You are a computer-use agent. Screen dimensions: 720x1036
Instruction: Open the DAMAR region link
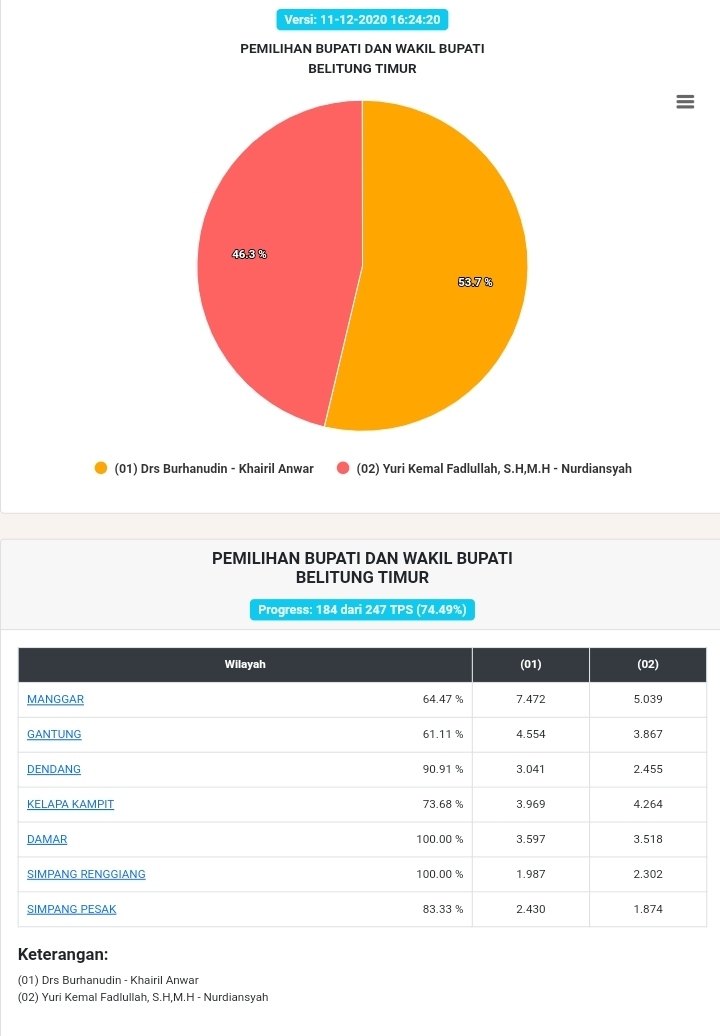47,839
